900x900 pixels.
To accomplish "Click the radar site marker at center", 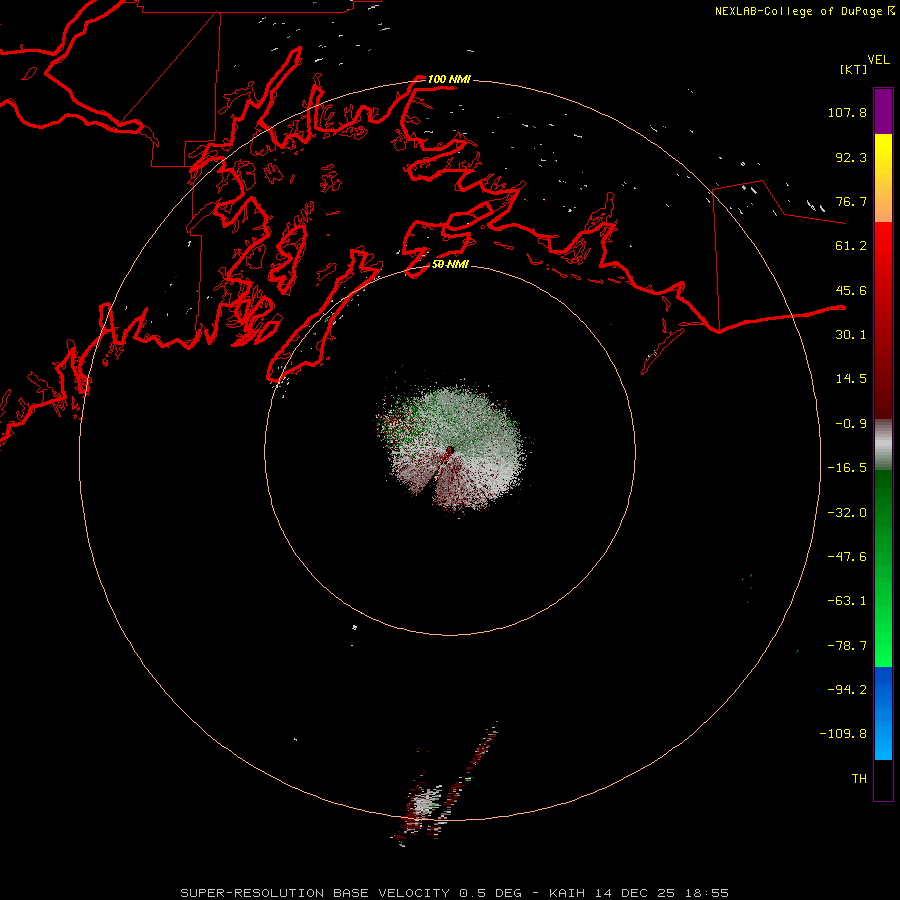I will [448, 453].
